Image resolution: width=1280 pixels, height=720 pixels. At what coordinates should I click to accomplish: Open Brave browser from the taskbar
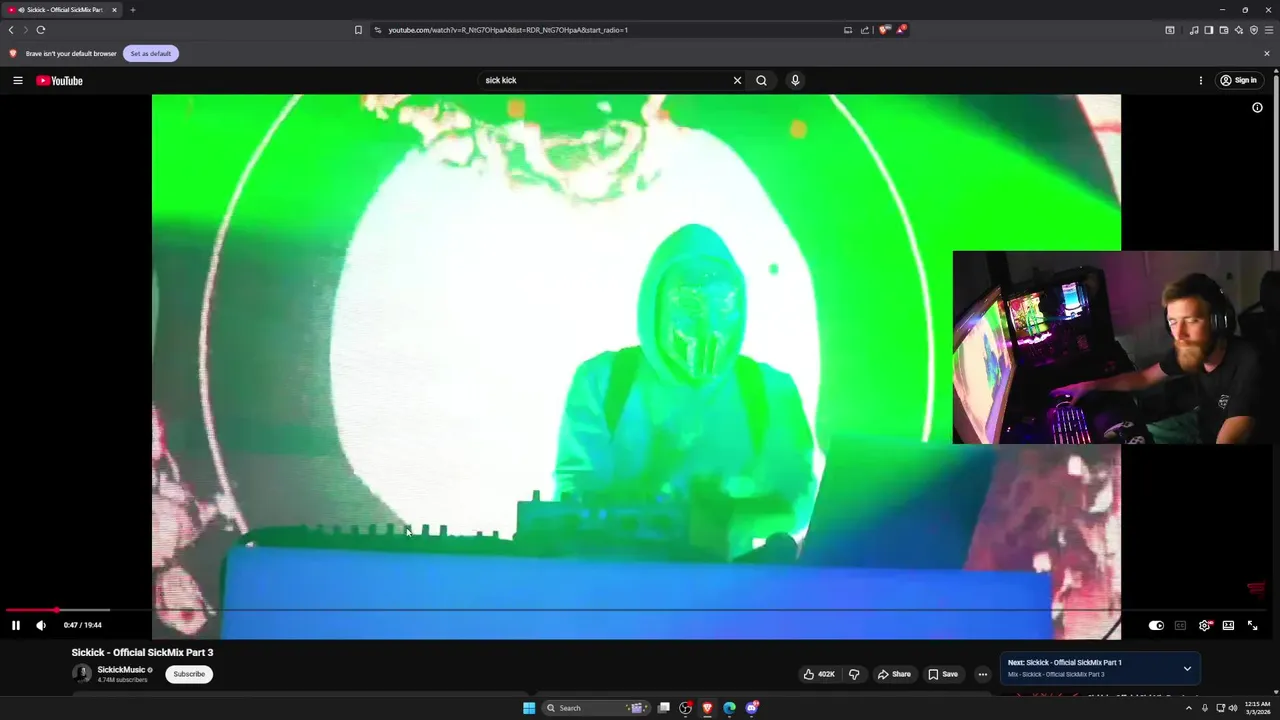707,708
